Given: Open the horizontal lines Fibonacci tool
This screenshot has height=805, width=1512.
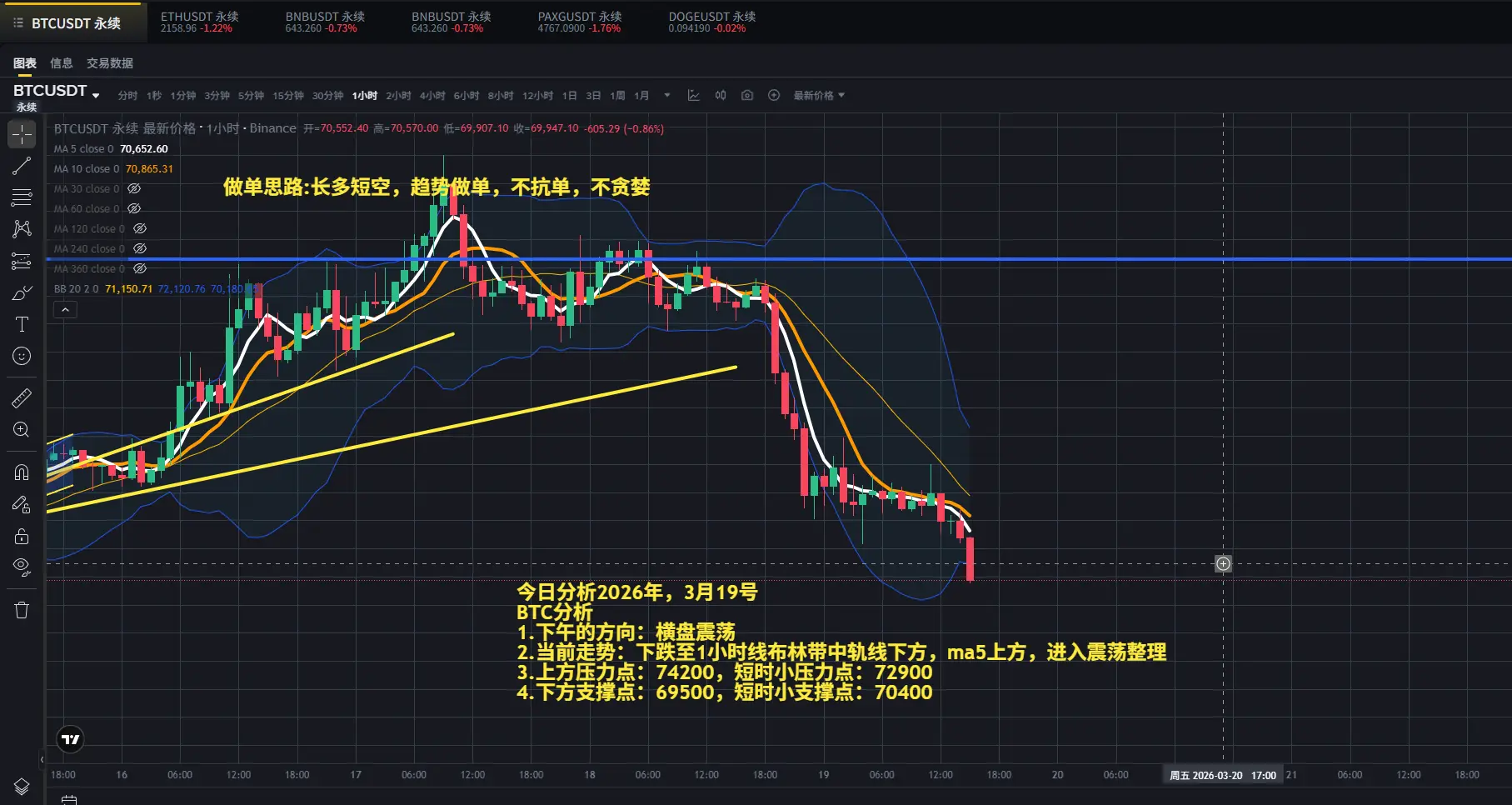Looking at the screenshot, I should click(22, 197).
